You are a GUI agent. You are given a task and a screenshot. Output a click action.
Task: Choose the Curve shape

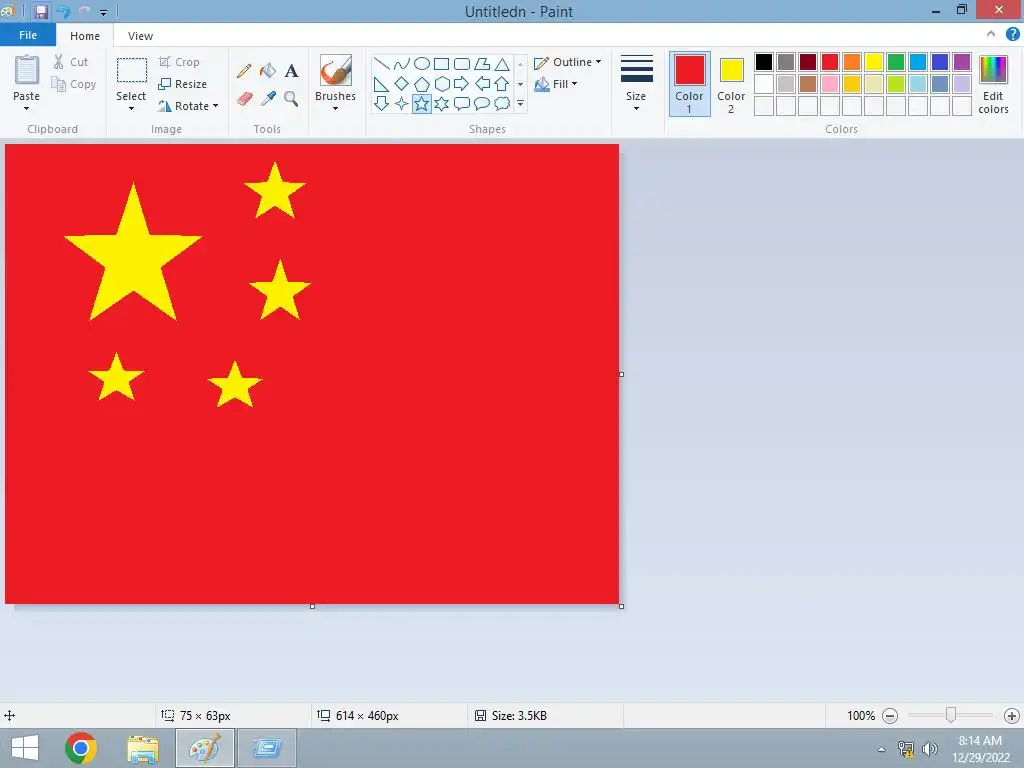tap(402, 64)
